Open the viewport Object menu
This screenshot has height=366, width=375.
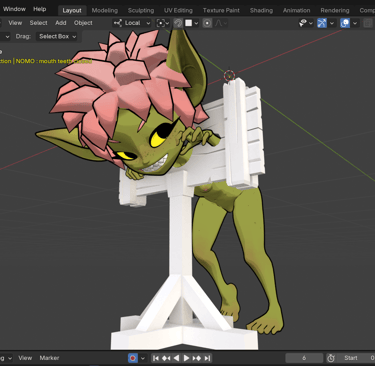[x=83, y=23]
